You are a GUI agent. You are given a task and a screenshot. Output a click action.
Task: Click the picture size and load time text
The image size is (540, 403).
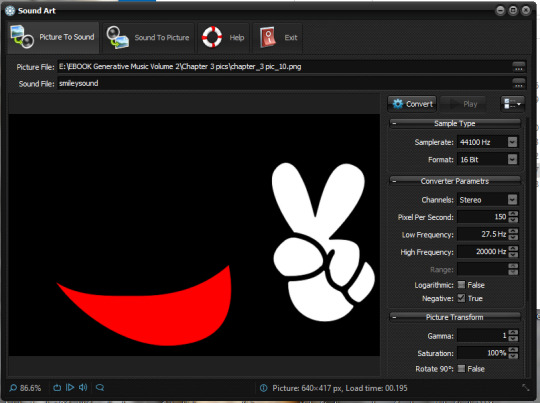pyautogui.click(x=340, y=388)
